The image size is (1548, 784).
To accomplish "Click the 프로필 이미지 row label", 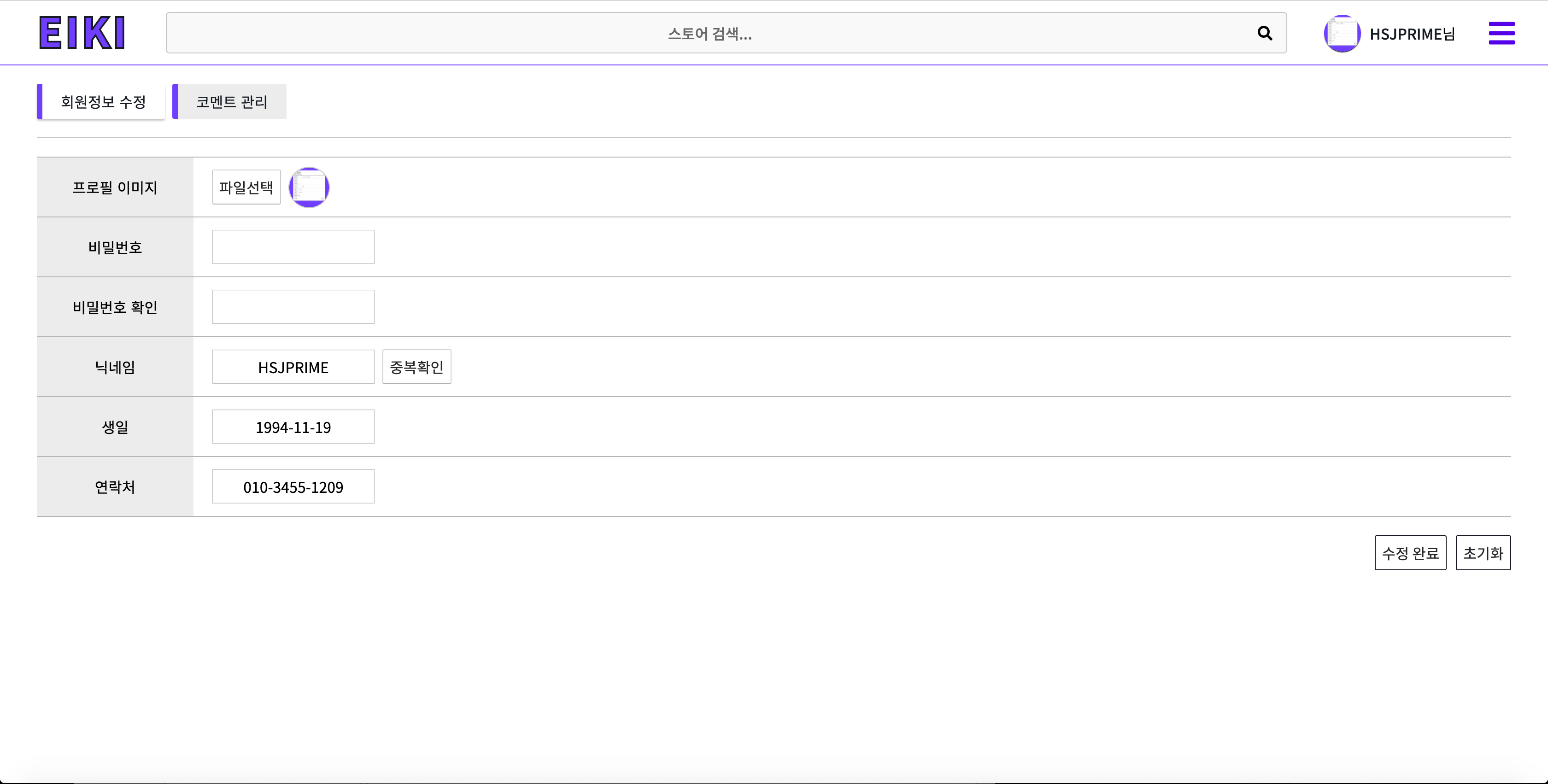I will point(115,187).
